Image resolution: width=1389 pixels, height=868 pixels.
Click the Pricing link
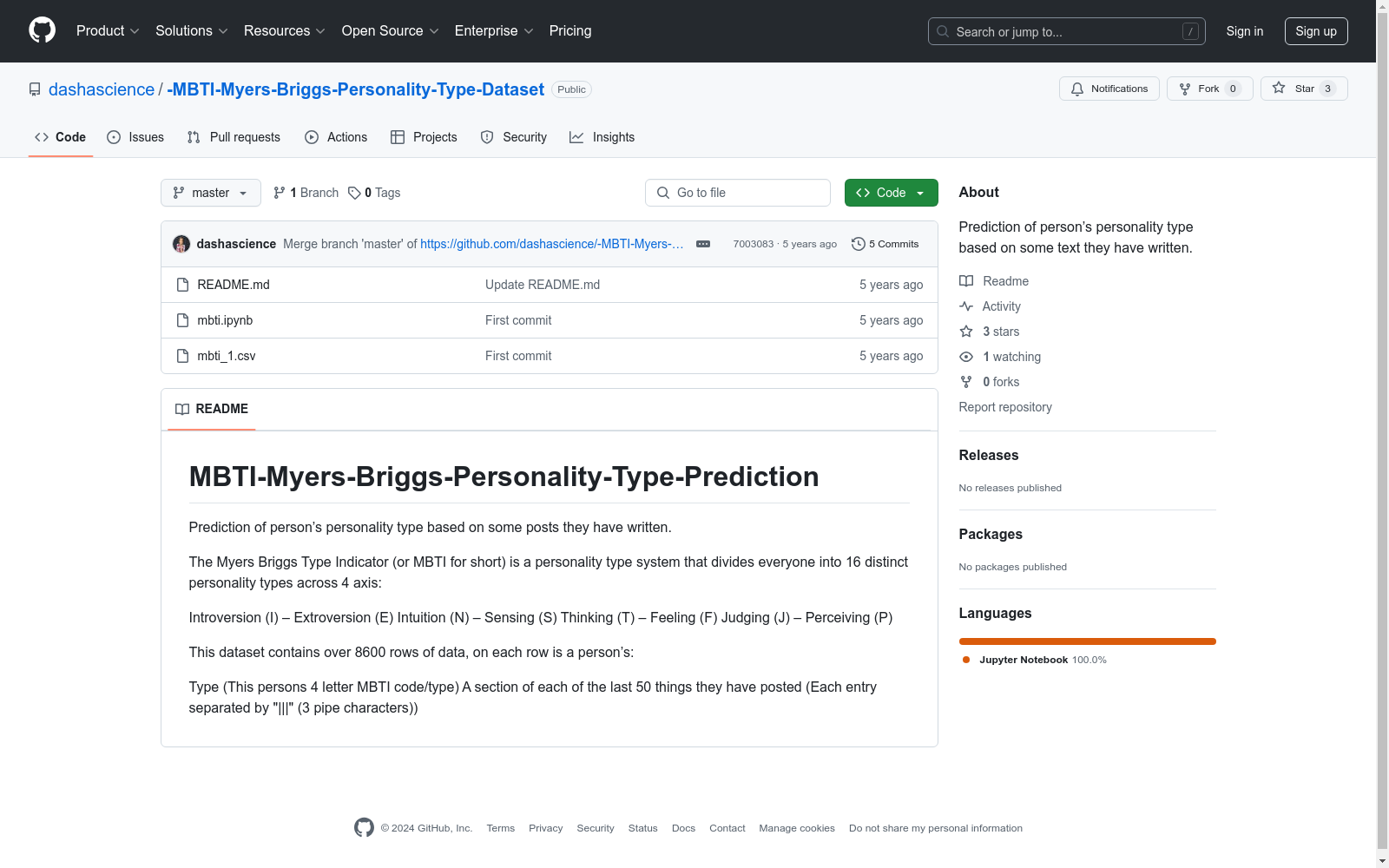point(570,31)
